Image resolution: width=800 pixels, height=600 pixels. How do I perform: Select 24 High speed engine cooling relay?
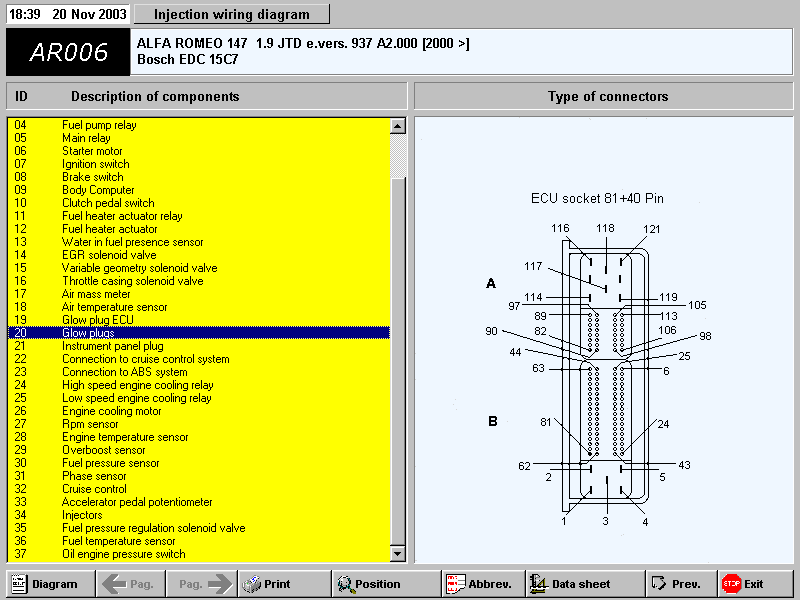pos(199,385)
